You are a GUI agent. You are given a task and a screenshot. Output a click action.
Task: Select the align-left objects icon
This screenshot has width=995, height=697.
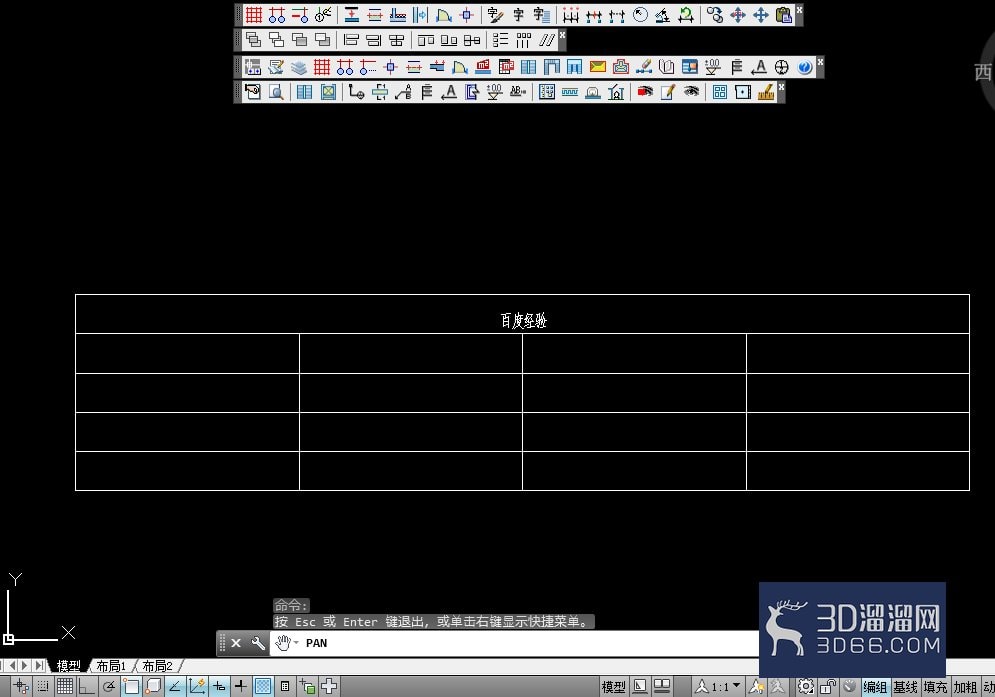[x=351, y=40]
